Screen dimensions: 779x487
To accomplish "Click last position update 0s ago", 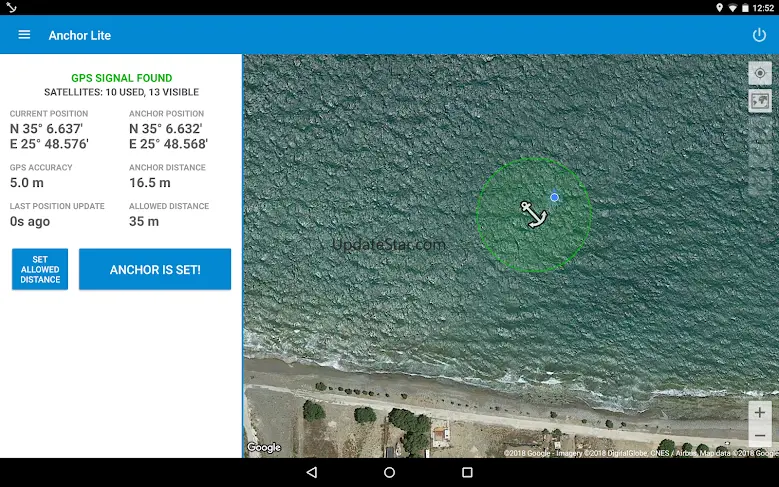I will (x=30, y=222).
